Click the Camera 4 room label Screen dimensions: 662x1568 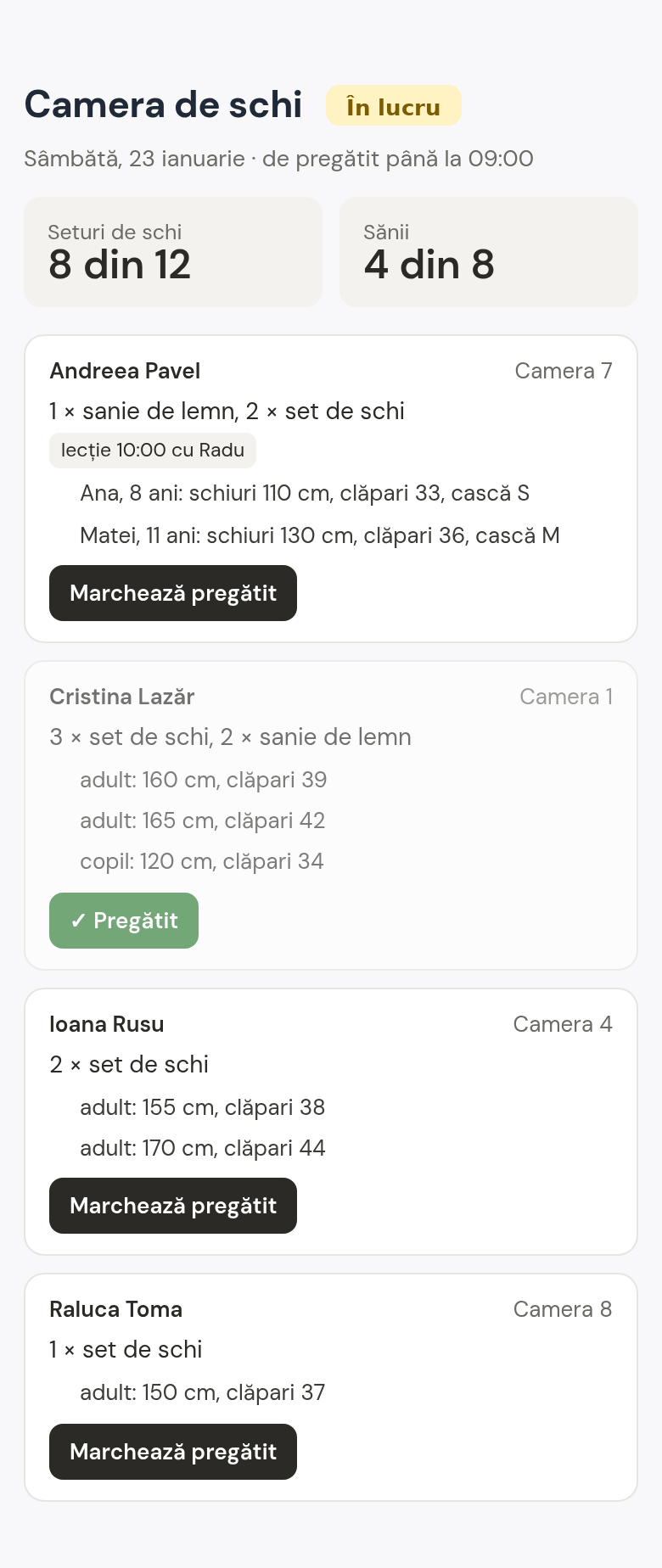(x=563, y=1024)
